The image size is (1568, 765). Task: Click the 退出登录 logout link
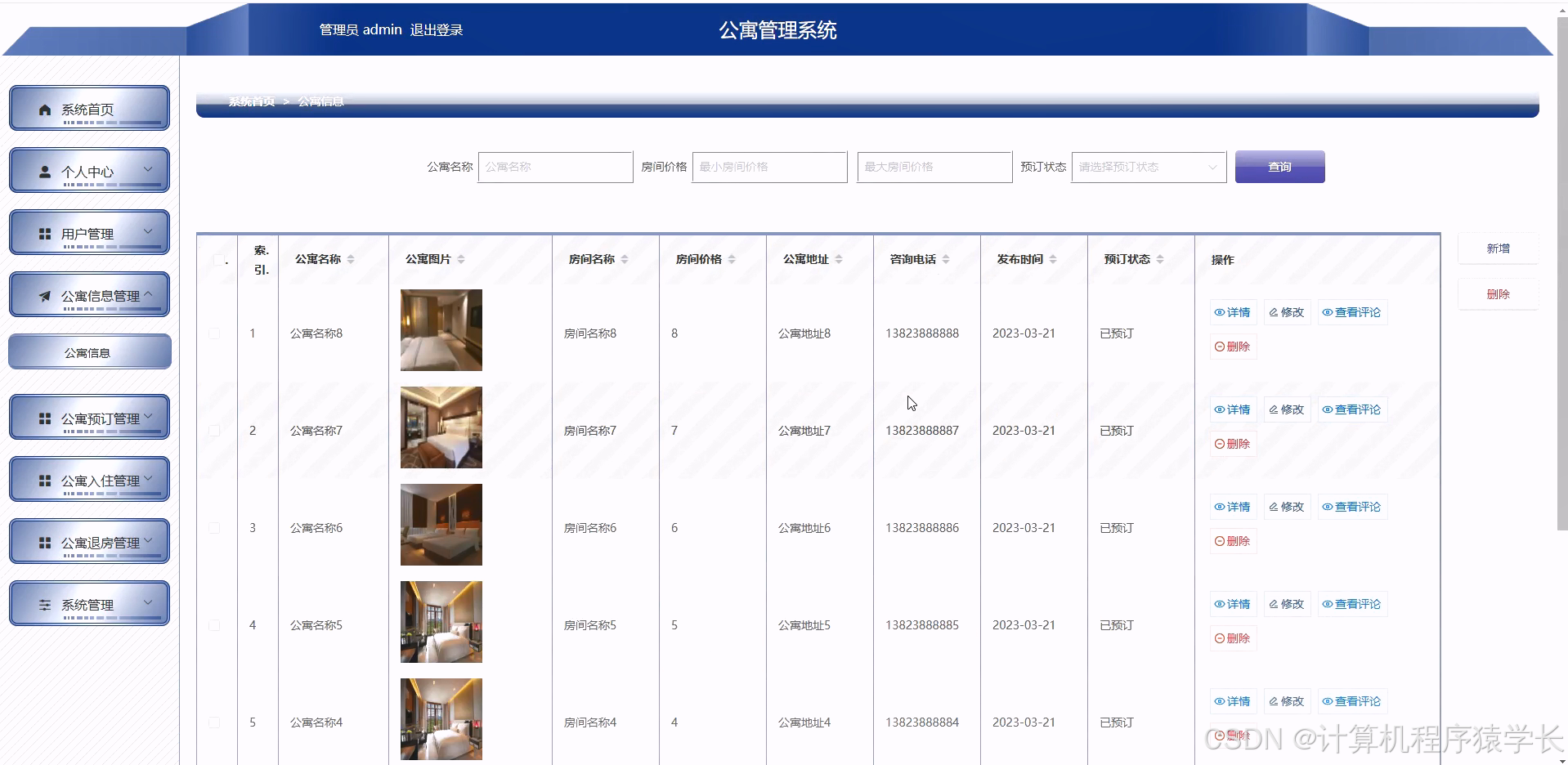click(436, 29)
